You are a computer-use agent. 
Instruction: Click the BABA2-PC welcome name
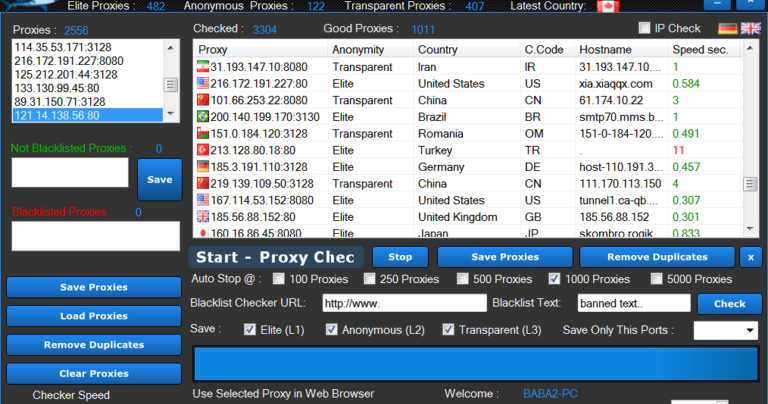click(x=550, y=394)
